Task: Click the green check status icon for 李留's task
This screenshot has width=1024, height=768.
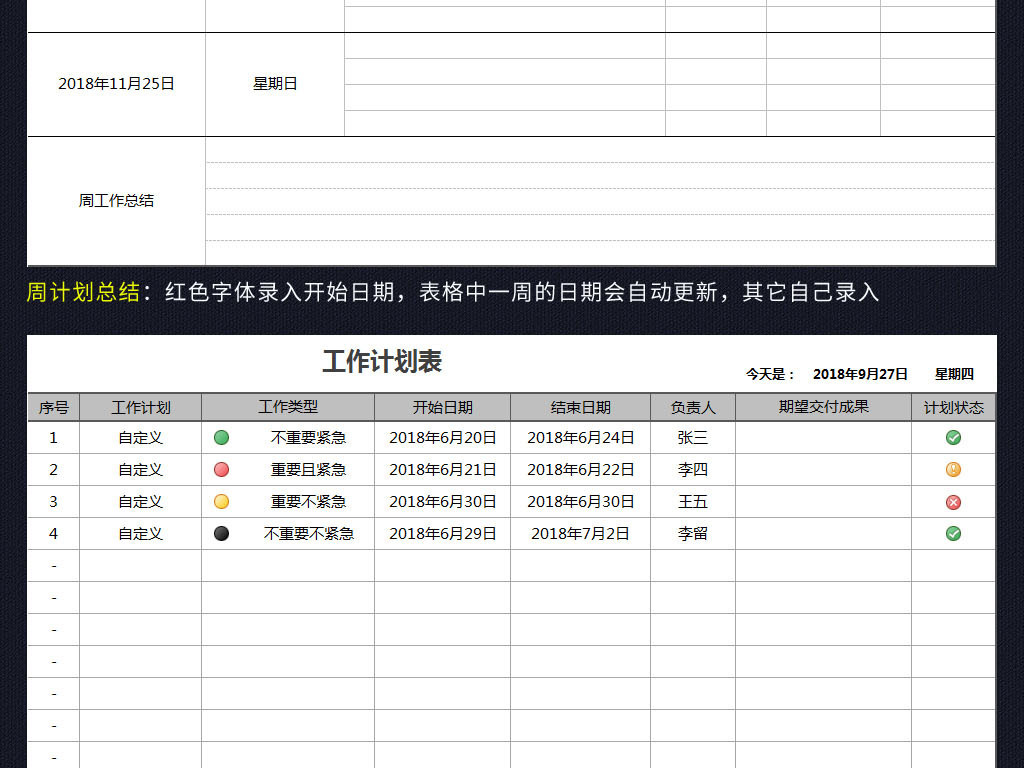Action: [953, 533]
